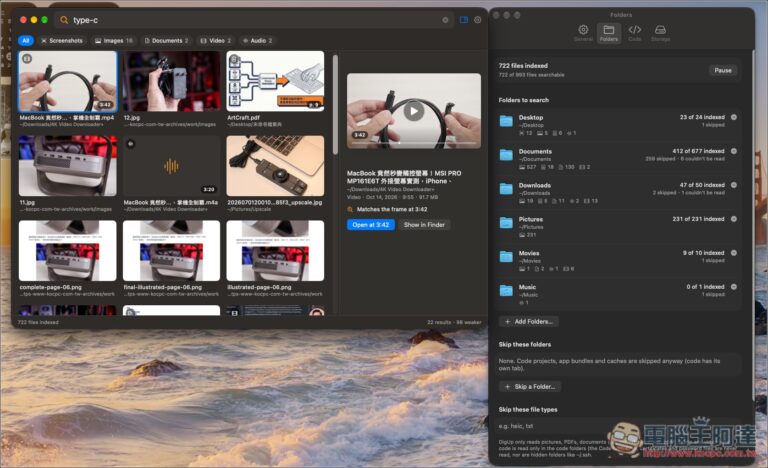768x468 pixels.
Task: Select the MacBook .mp4 video thumbnail
Action: pos(68,81)
